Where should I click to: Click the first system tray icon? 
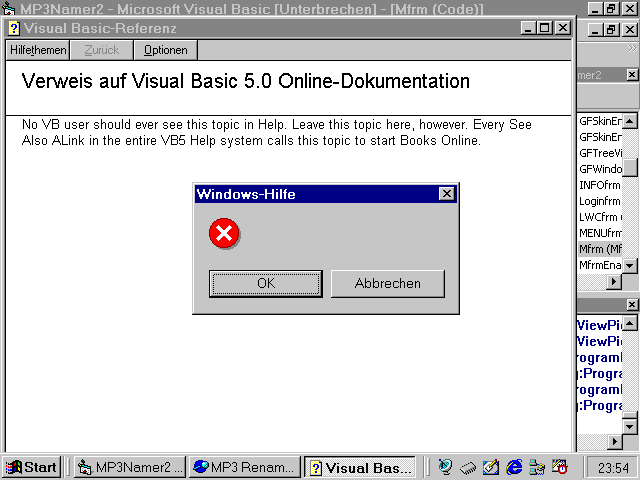tap(445, 467)
